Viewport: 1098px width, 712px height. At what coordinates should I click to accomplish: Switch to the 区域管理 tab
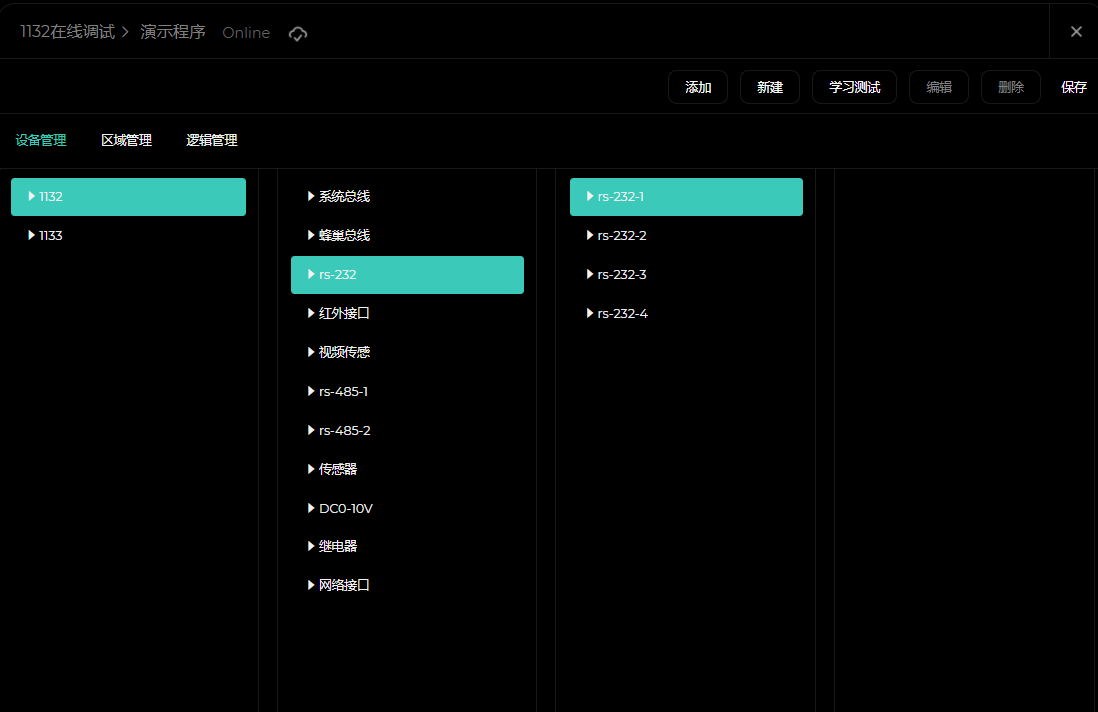pos(126,140)
